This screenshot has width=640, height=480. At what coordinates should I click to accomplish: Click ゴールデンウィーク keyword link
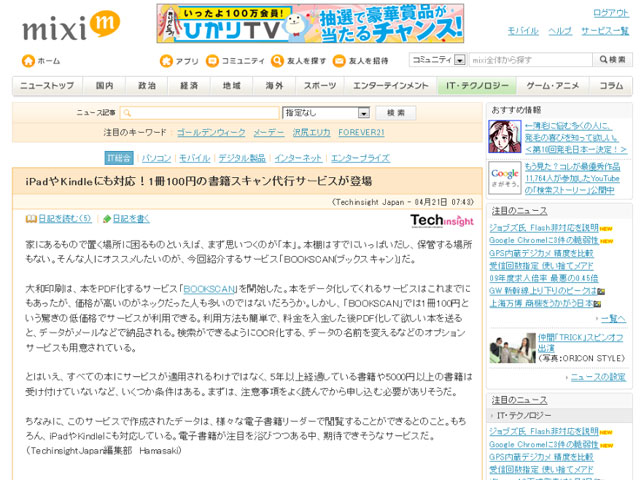tap(211, 133)
